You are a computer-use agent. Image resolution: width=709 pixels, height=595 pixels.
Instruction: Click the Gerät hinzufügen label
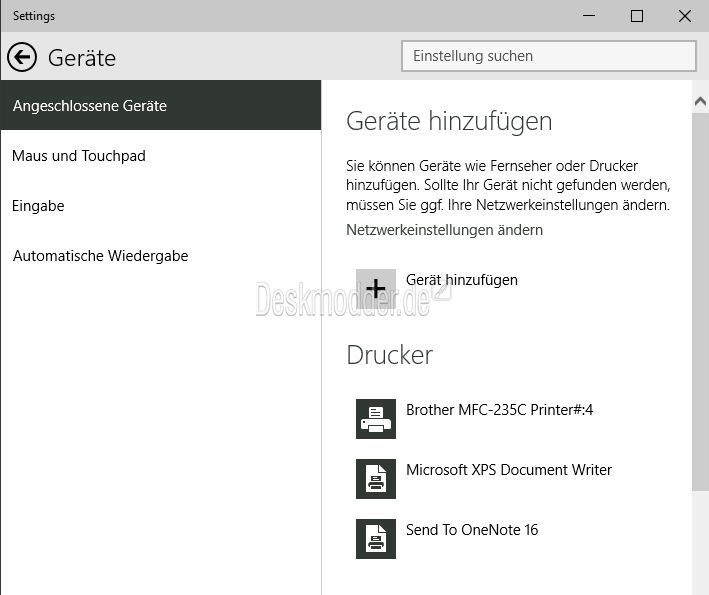462,280
